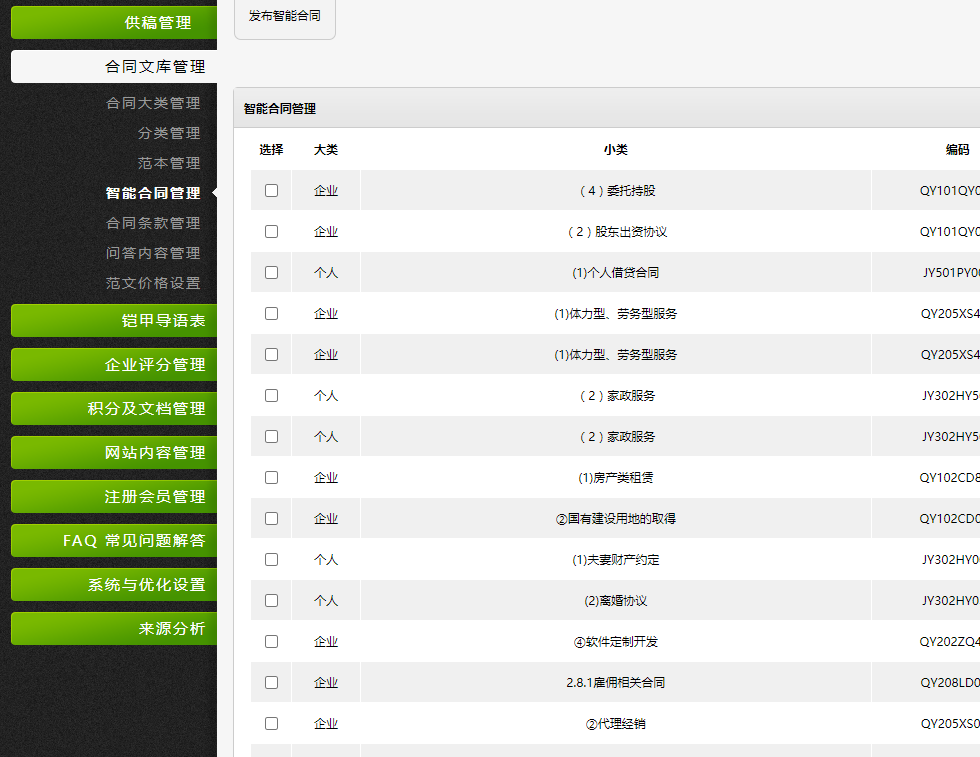
Task: Click 个人 in the 个人借贷合同 row
Action: 326,273
